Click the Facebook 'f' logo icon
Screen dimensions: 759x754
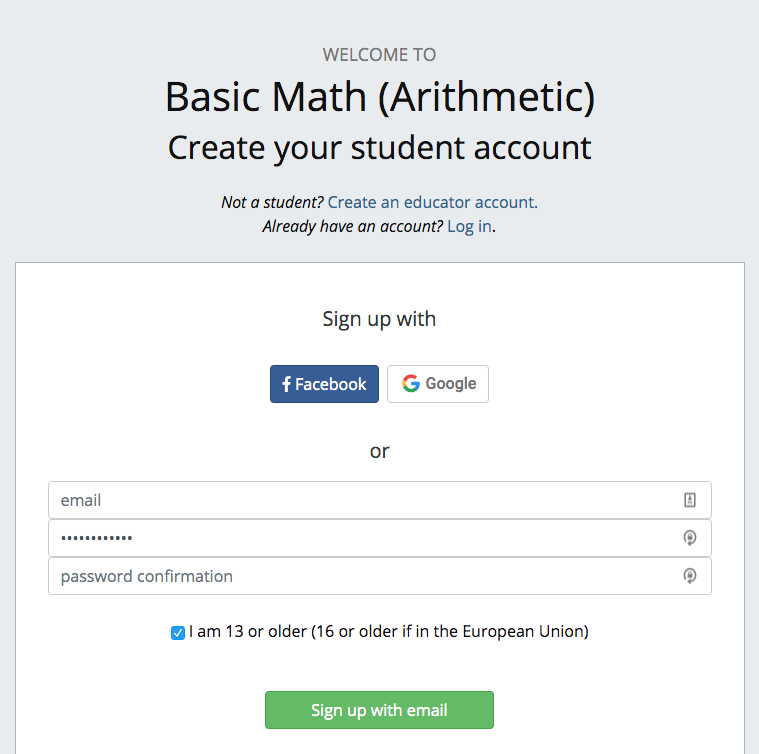pos(286,384)
